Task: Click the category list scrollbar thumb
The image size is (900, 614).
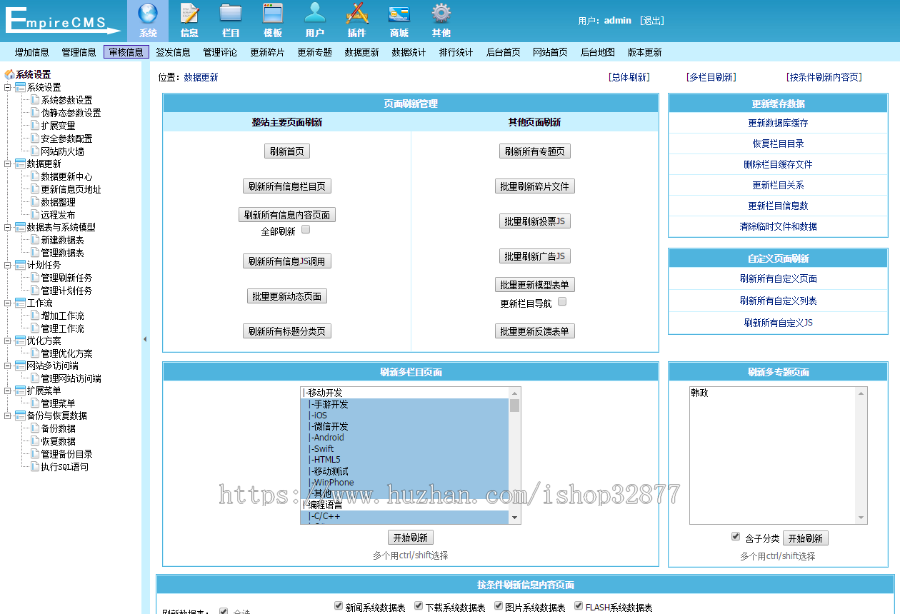Action: tap(514, 406)
